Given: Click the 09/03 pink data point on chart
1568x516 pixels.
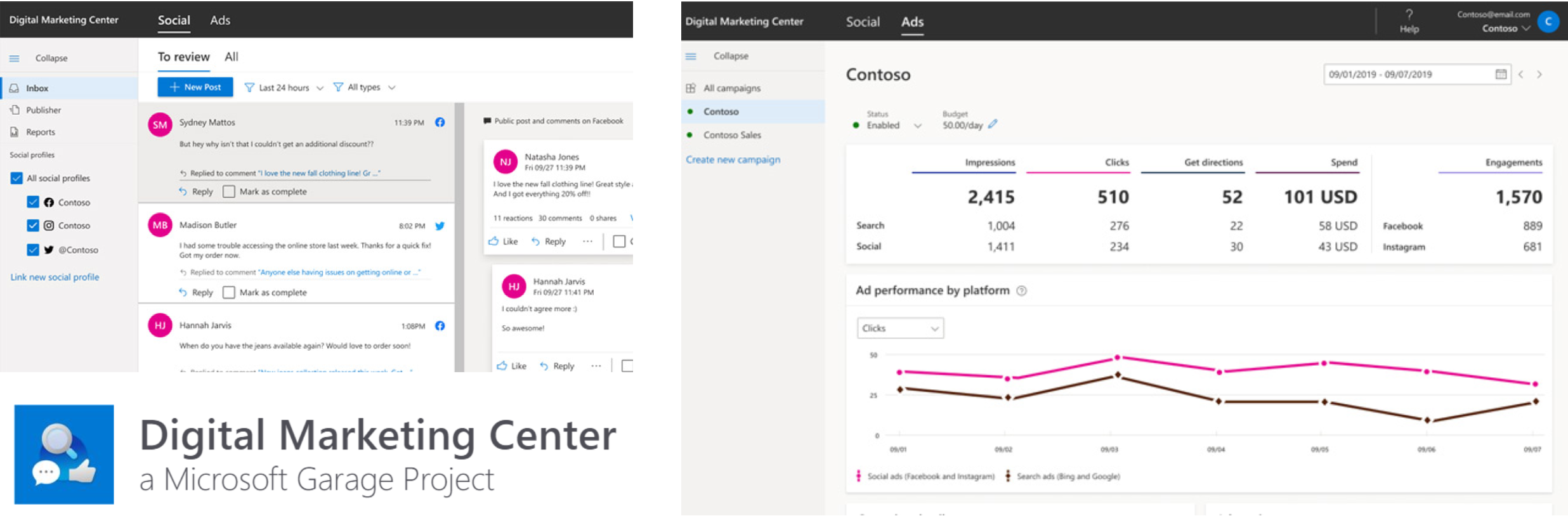Looking at the screenshot, I should (x=1118, y=358).
